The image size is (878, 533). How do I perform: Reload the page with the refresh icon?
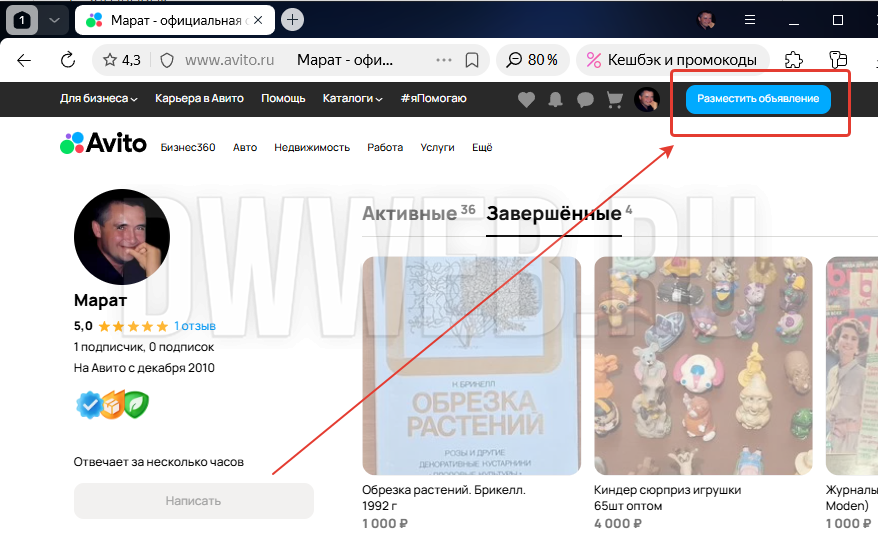[68, 60]
